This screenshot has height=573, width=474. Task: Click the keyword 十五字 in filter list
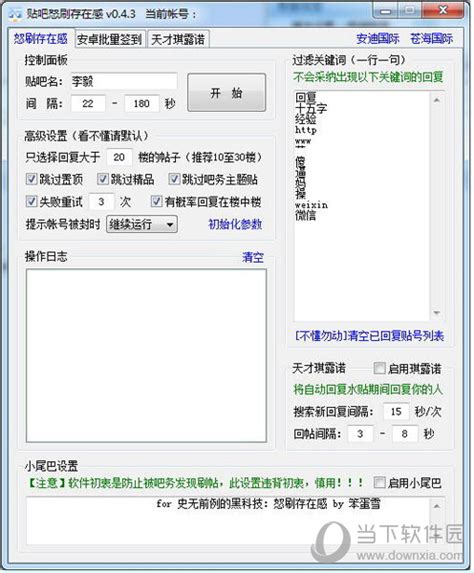(x=311, y=108)
